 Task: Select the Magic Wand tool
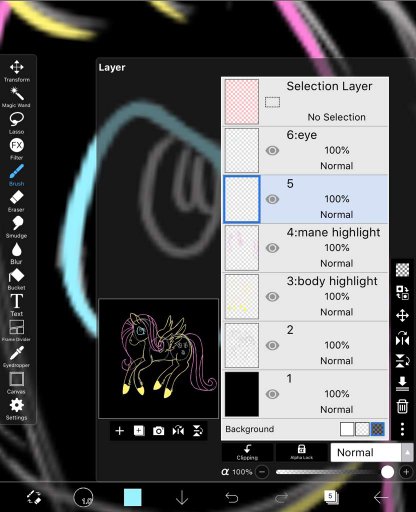tap(16, 97)
